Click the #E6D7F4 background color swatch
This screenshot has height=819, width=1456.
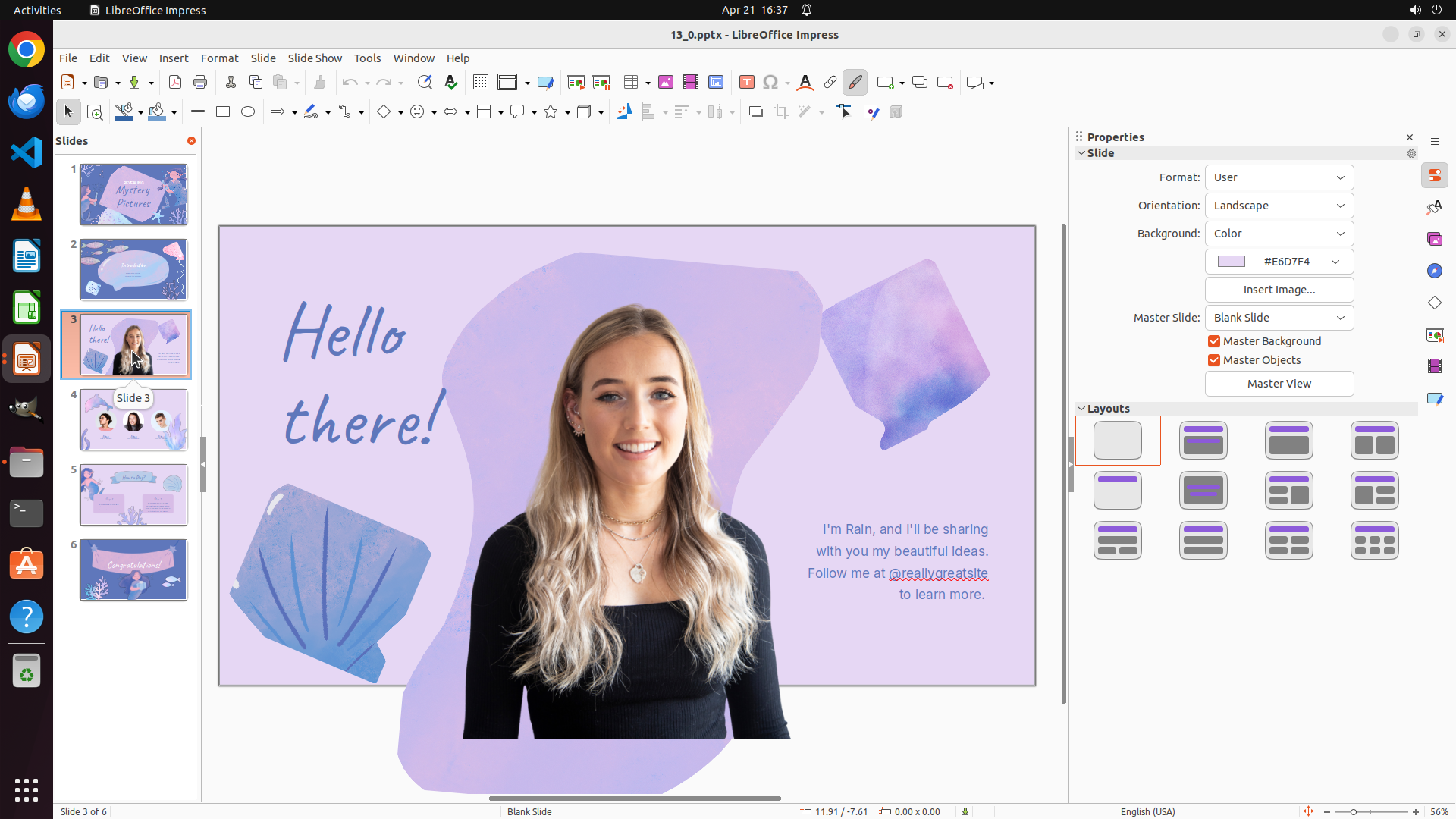[1232, 262]
